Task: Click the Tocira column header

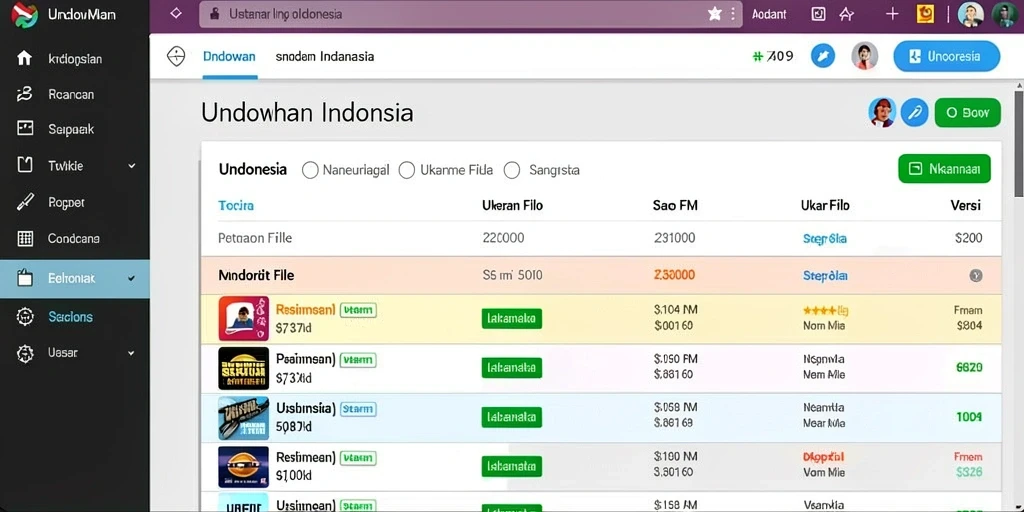Action: [236, 206]
